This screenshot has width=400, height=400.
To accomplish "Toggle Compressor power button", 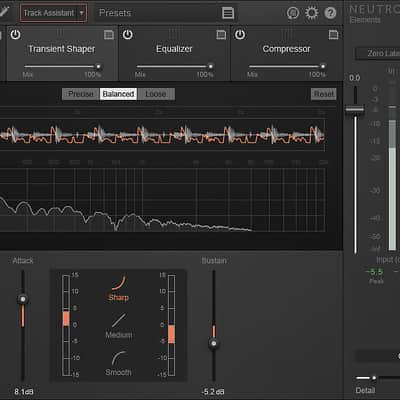I will click(x=240, y=34).
